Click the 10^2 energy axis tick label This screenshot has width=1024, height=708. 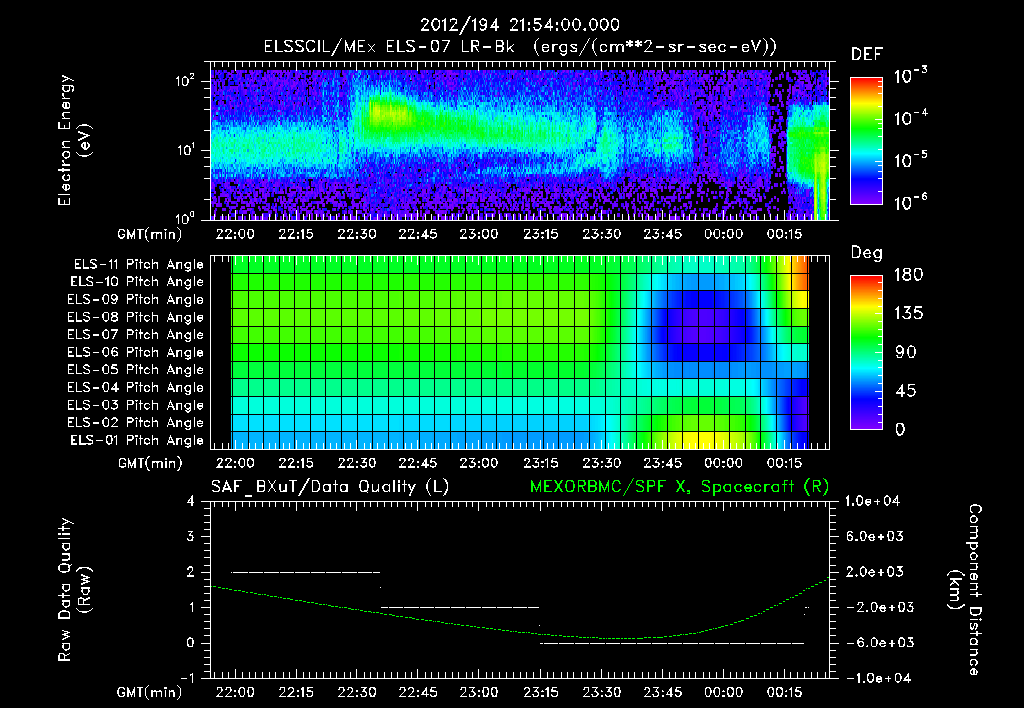186,82
